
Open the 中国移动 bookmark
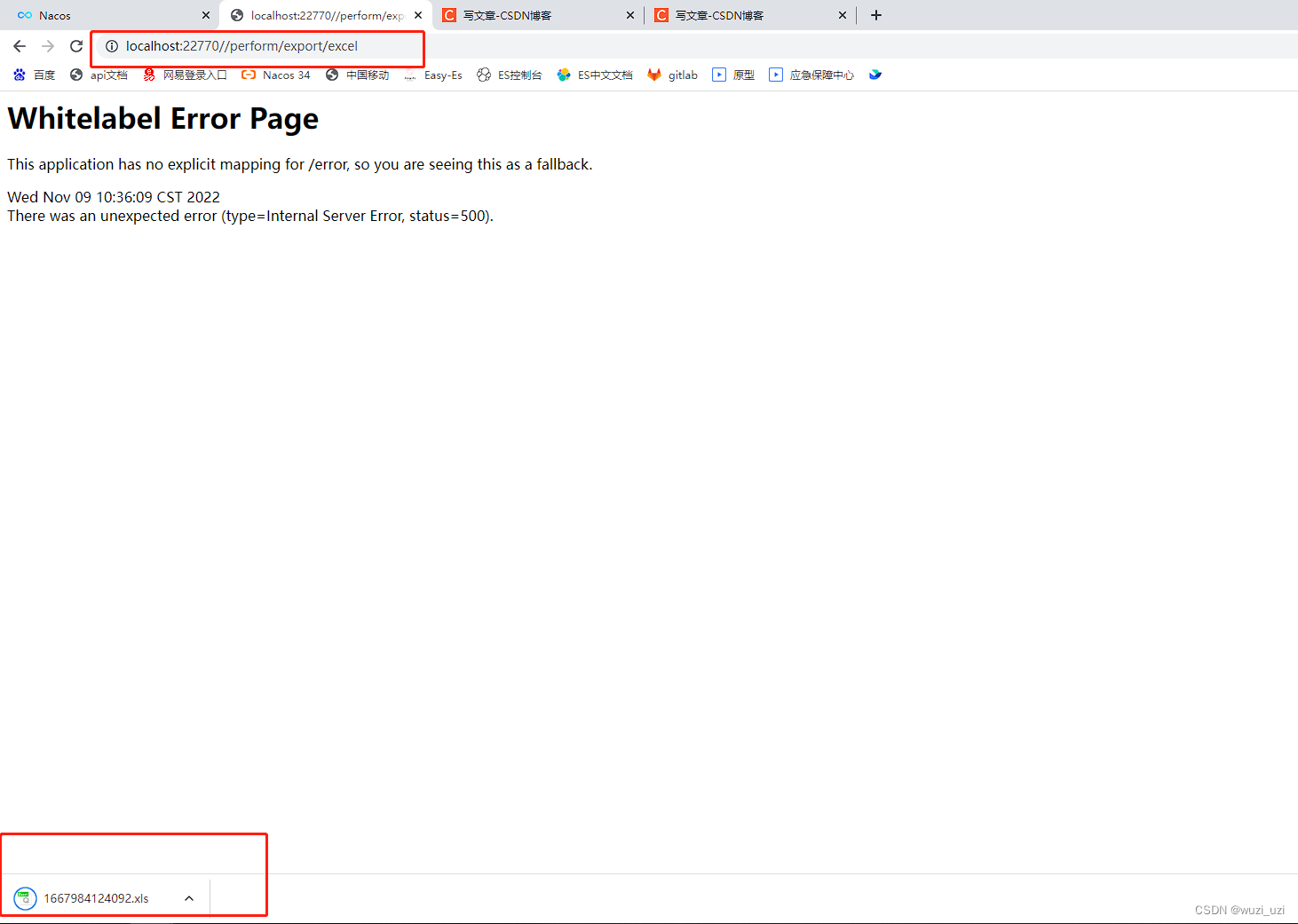[x=357, y=75]
